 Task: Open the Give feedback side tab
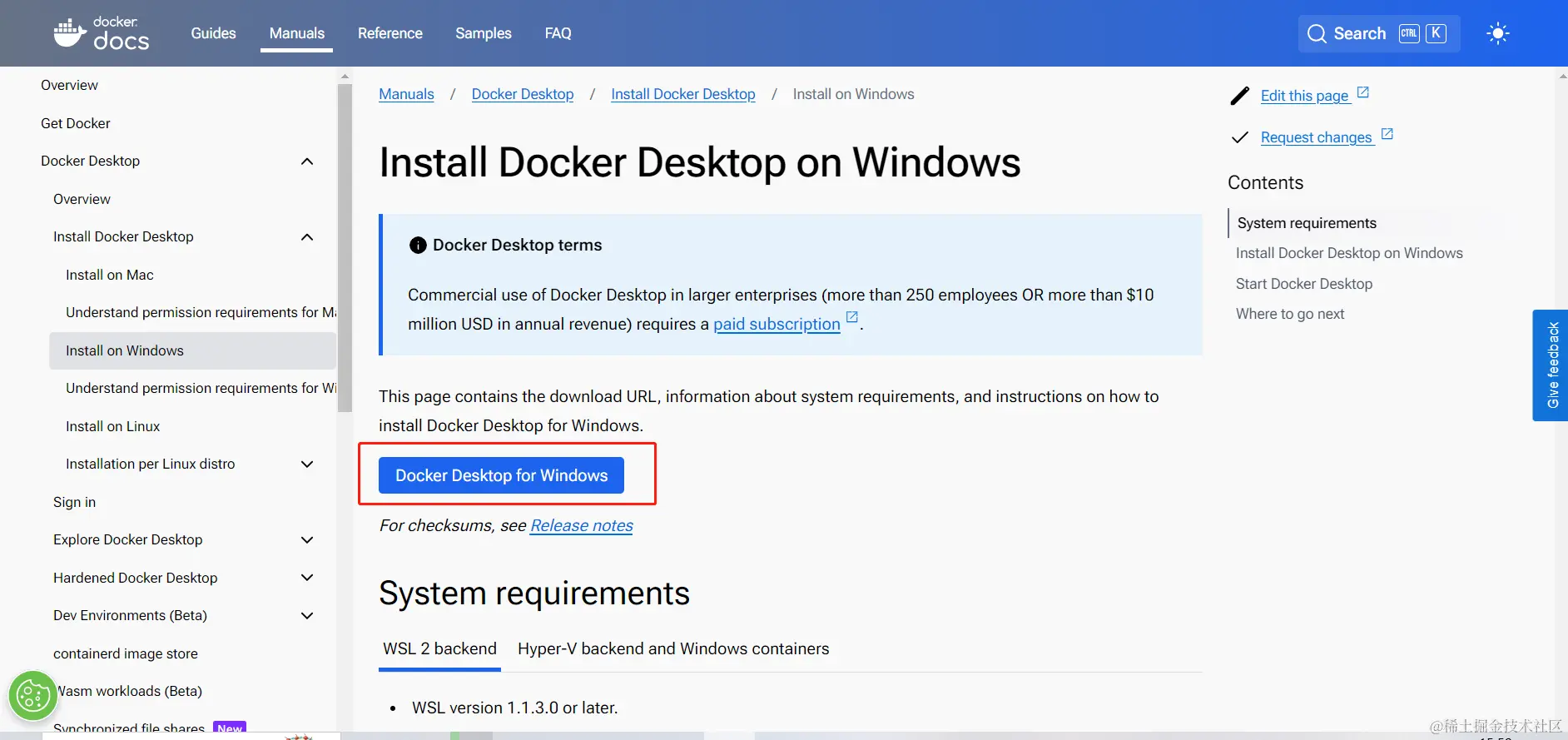[x=1551, y=365]
